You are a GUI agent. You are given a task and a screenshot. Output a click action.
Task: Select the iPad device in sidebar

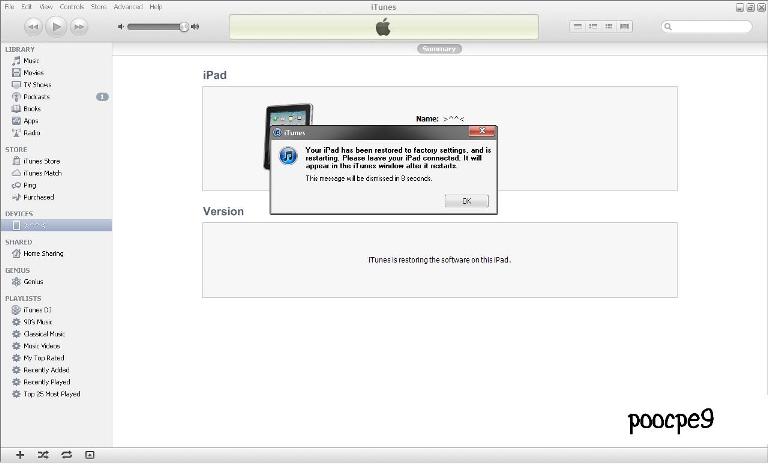click(56, 225)
